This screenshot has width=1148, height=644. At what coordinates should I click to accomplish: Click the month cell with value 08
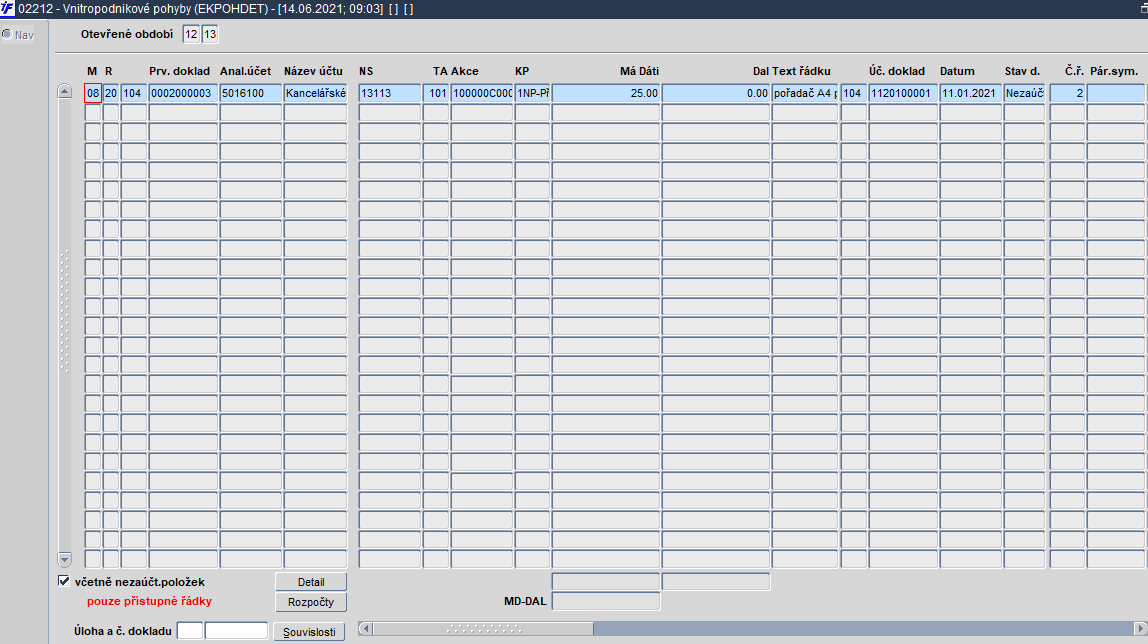click(93, 93)
